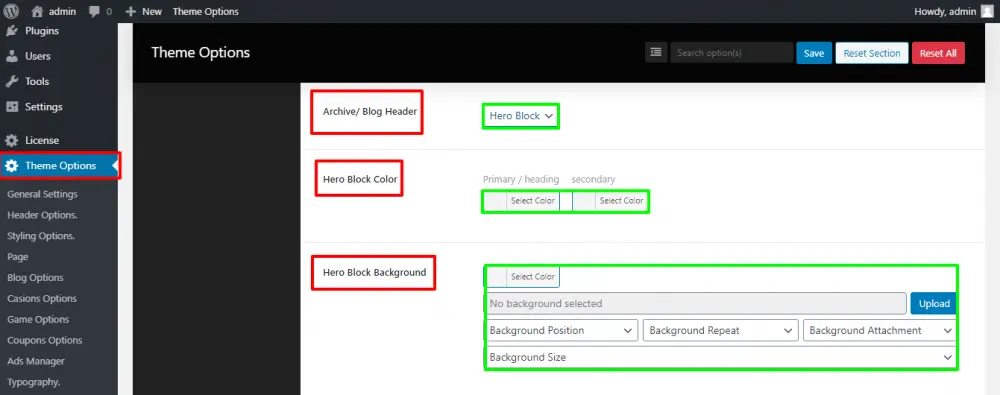This screenshot has height=395, width=1000.
Task: Click the red Reset All button
Action: coord(938,53)
